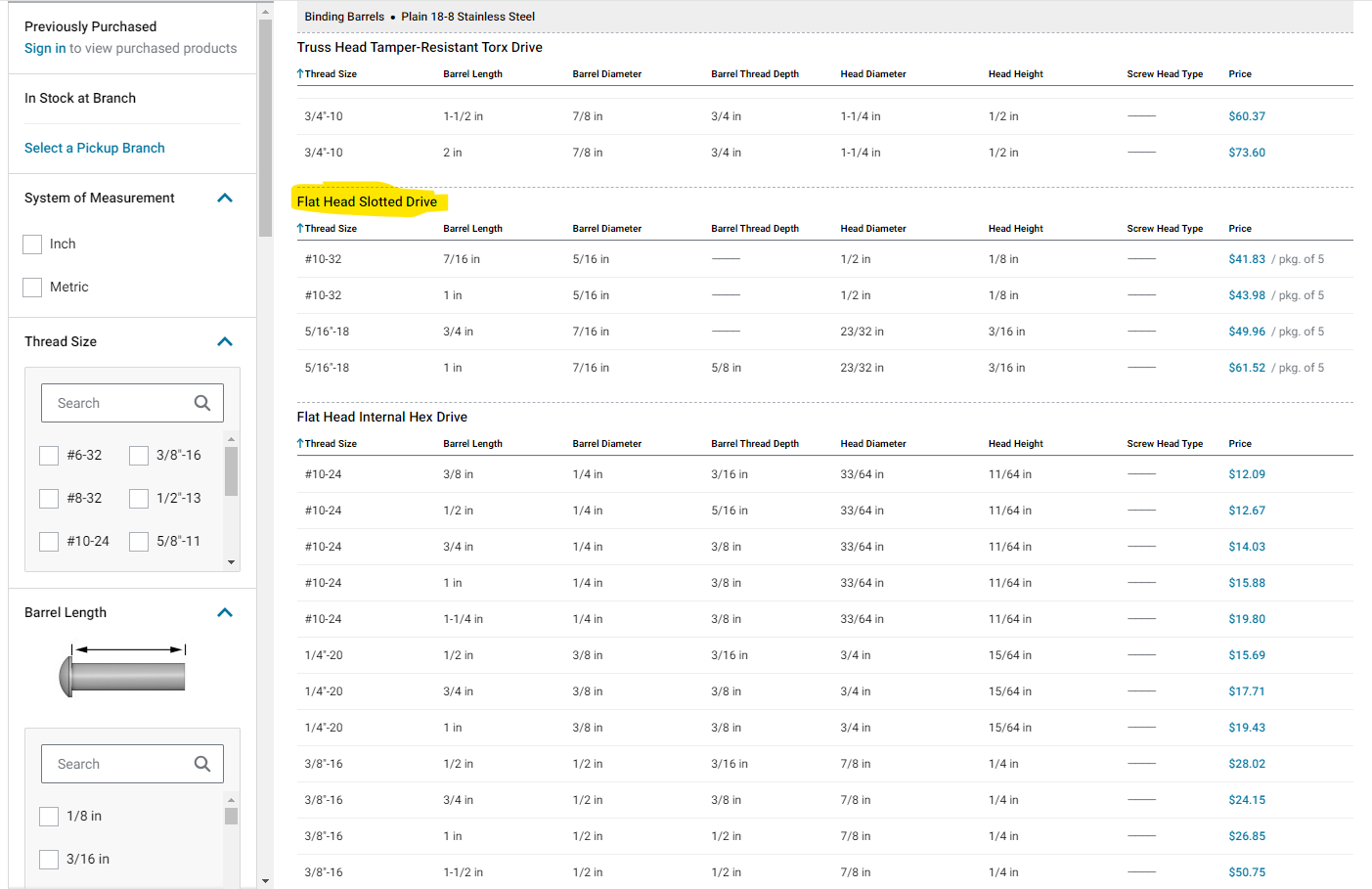Check the Metric measurement checkbox

[32, 288]
